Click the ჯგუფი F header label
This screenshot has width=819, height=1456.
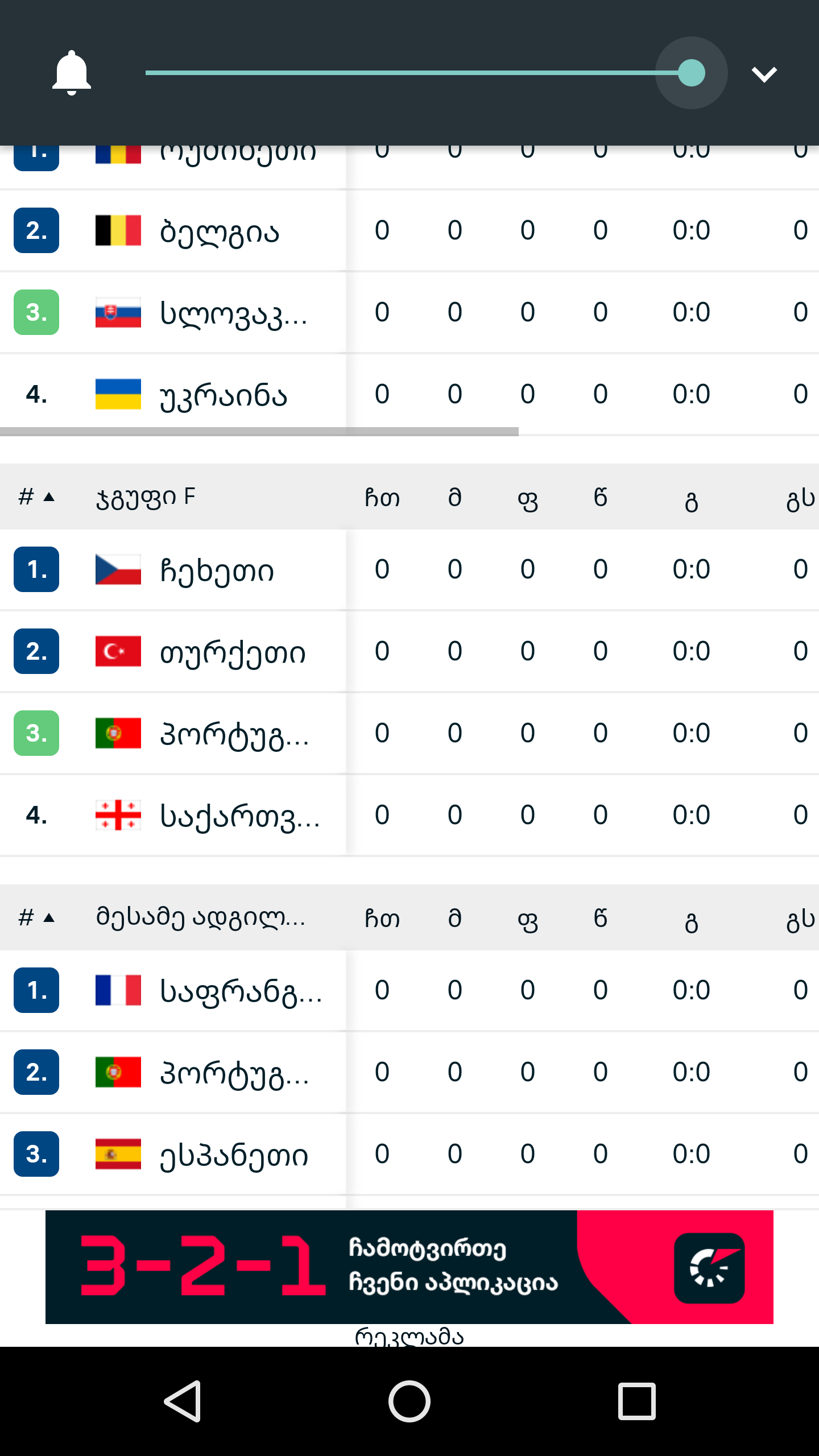click(x=146, y=498)
